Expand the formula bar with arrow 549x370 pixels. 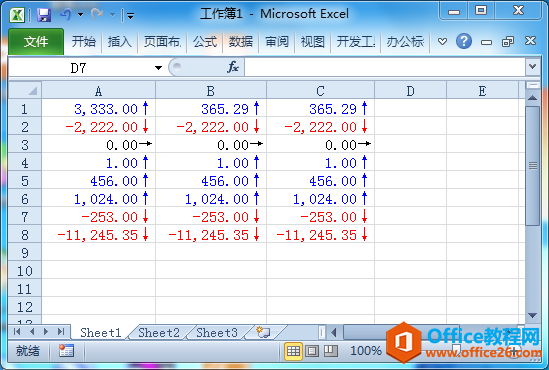(x=533, y=67)
